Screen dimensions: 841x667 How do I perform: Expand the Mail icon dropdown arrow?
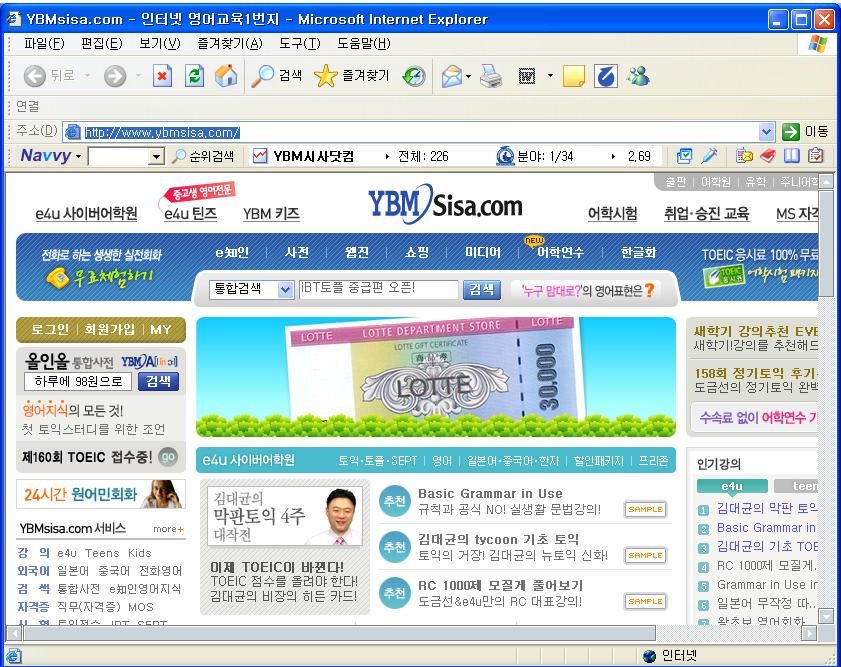point(468,77)
